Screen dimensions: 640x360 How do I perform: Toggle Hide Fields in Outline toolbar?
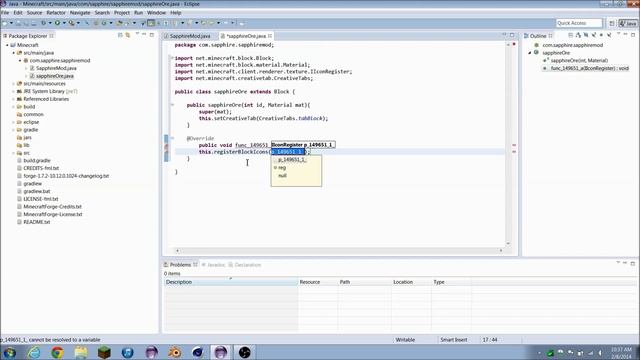586,36
